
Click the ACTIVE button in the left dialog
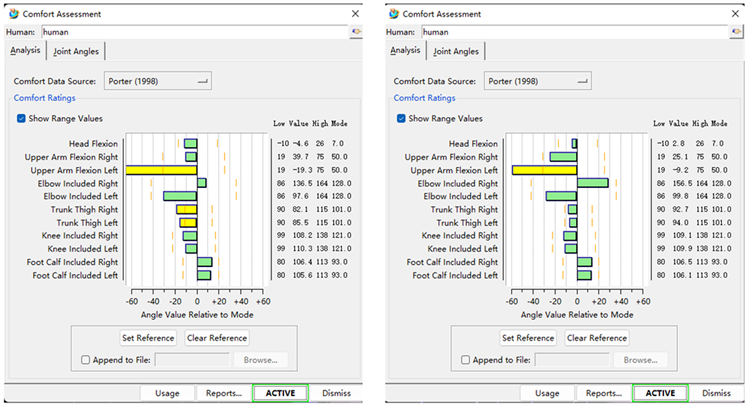(280, 393)
